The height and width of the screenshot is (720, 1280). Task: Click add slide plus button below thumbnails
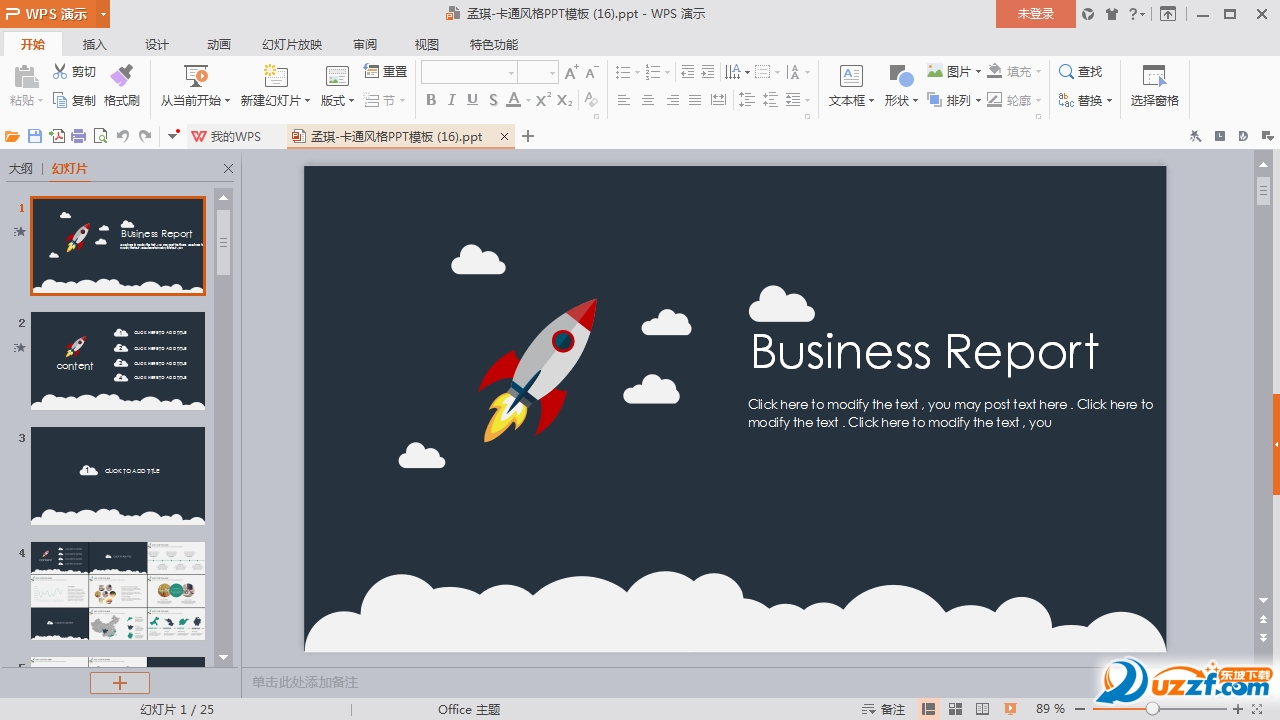coord(120,683)
